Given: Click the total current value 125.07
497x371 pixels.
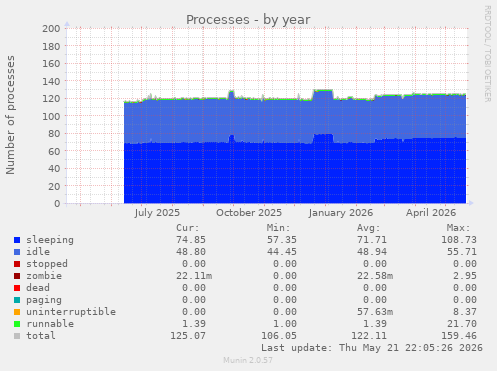Looking at the screenshot, I should (188, 336).
